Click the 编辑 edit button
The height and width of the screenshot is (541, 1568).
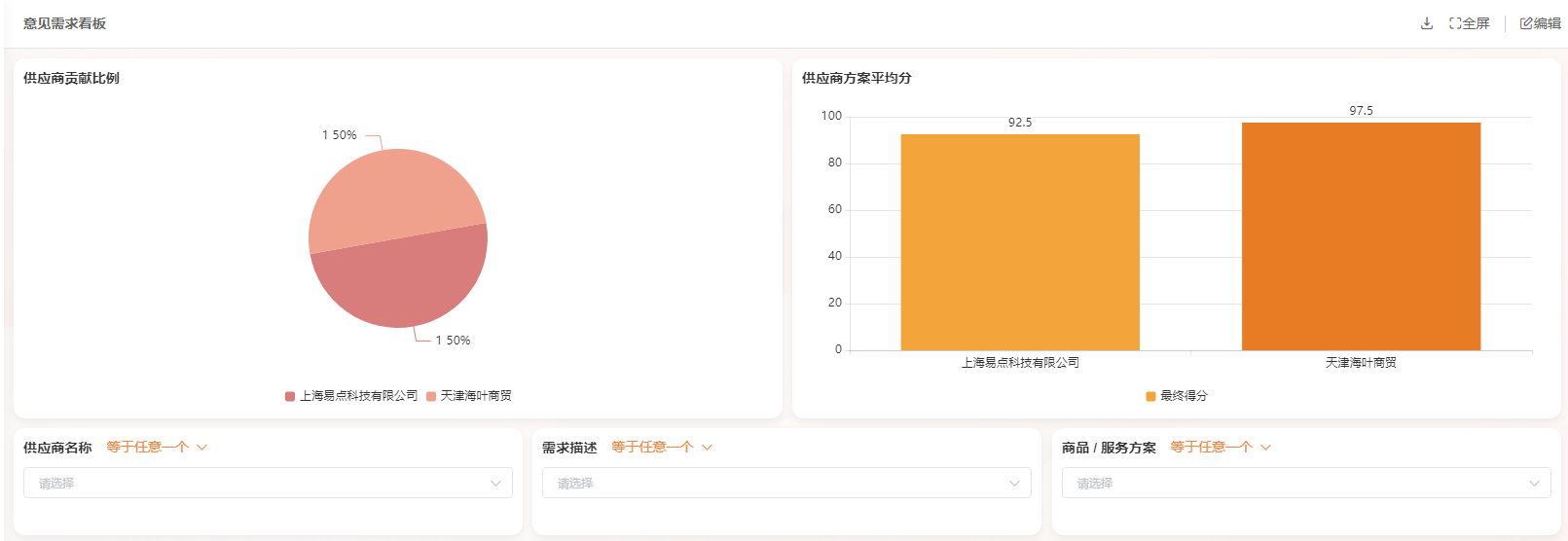1540,23
